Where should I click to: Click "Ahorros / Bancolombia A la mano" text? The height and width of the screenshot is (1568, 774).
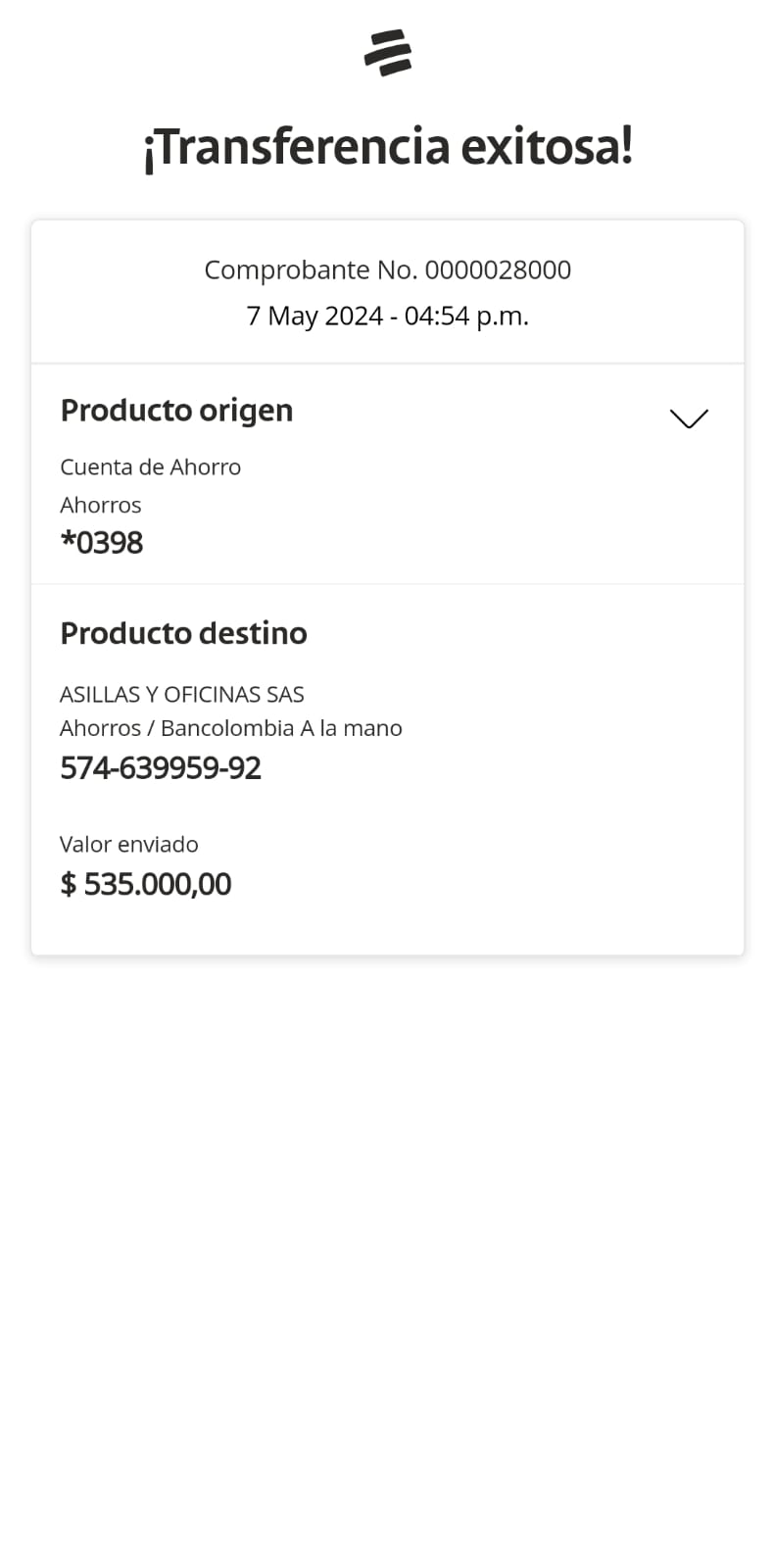coord(230,728)
